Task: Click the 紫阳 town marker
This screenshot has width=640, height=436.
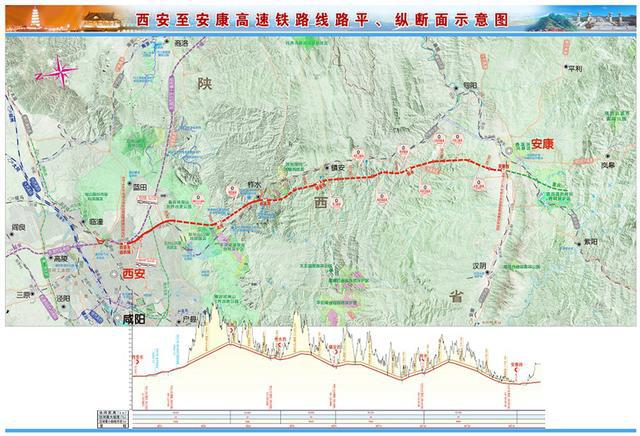Action: click(x=594, y=241)
